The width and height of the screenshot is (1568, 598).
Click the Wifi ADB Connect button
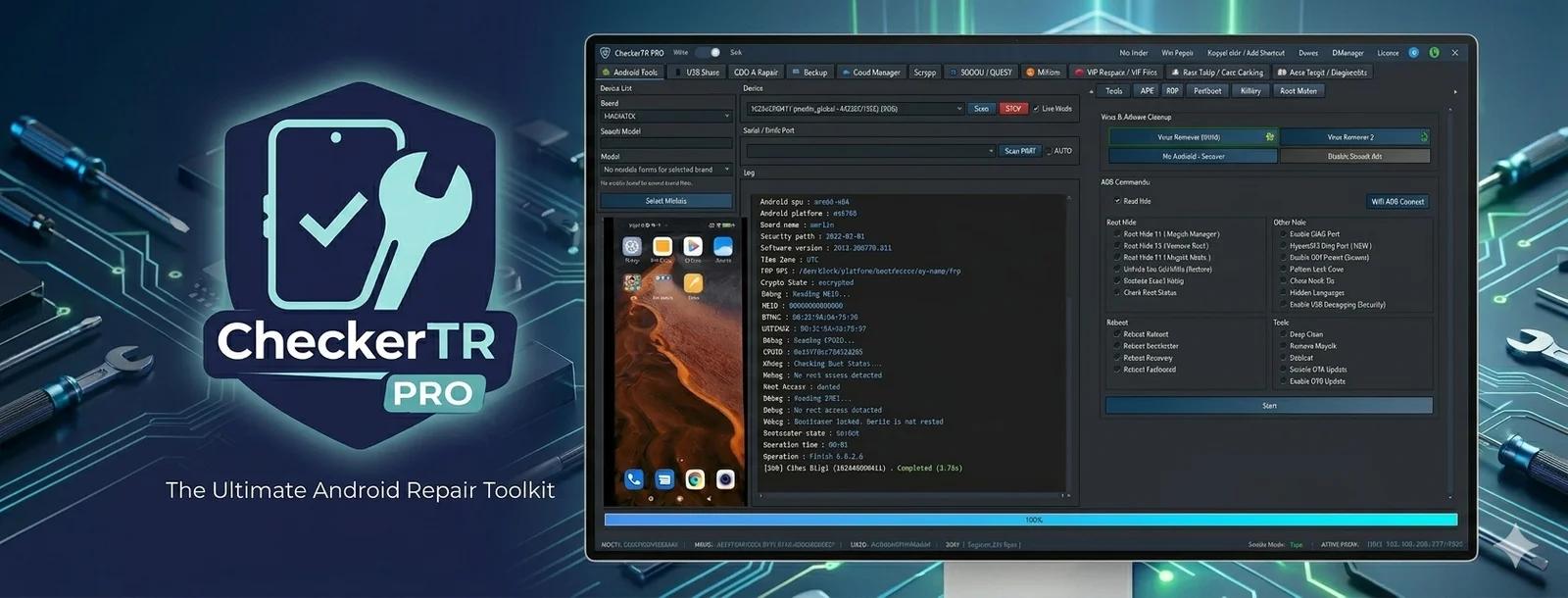coord(1397,202)
